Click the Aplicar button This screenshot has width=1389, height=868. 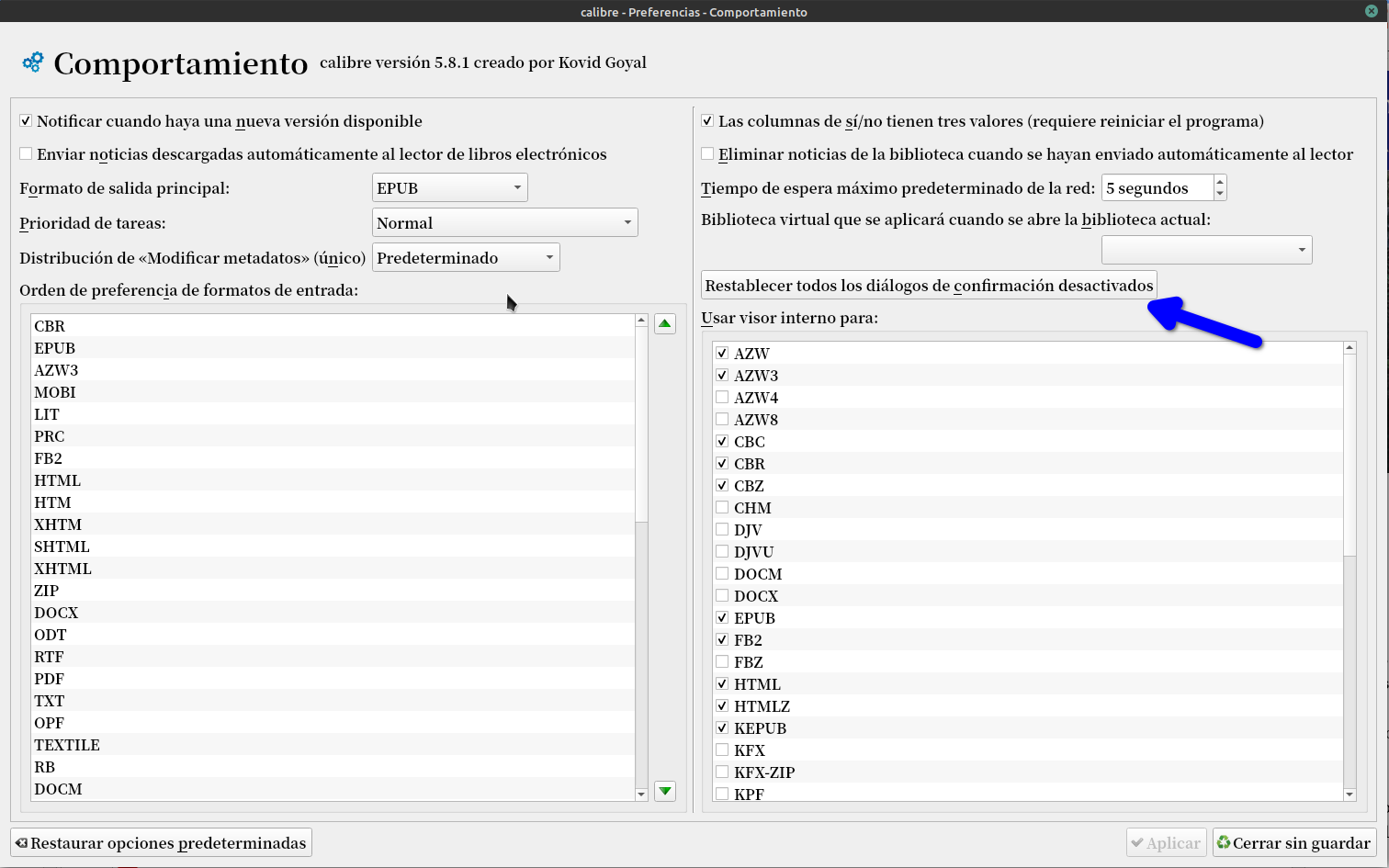[x=1167, y=842]
